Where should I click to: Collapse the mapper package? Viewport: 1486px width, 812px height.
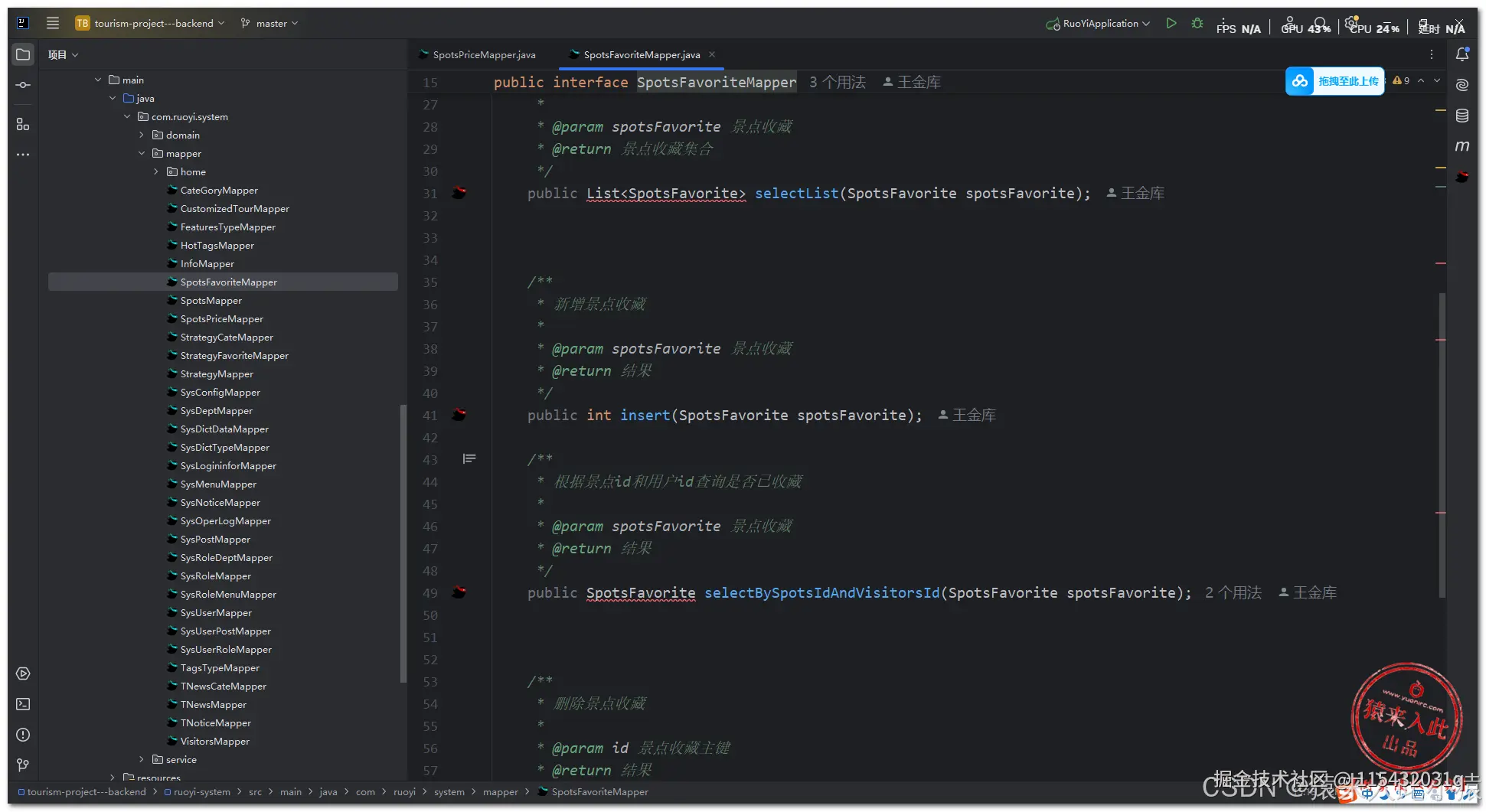(142, 153)
